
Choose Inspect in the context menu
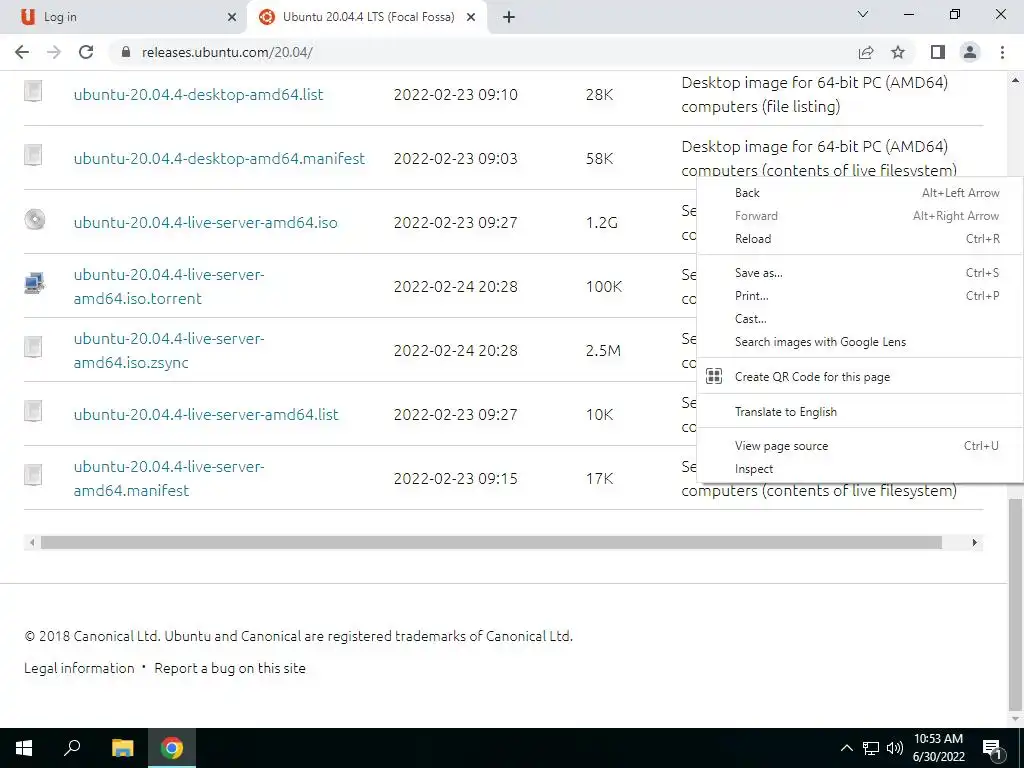tap(859, 469)
